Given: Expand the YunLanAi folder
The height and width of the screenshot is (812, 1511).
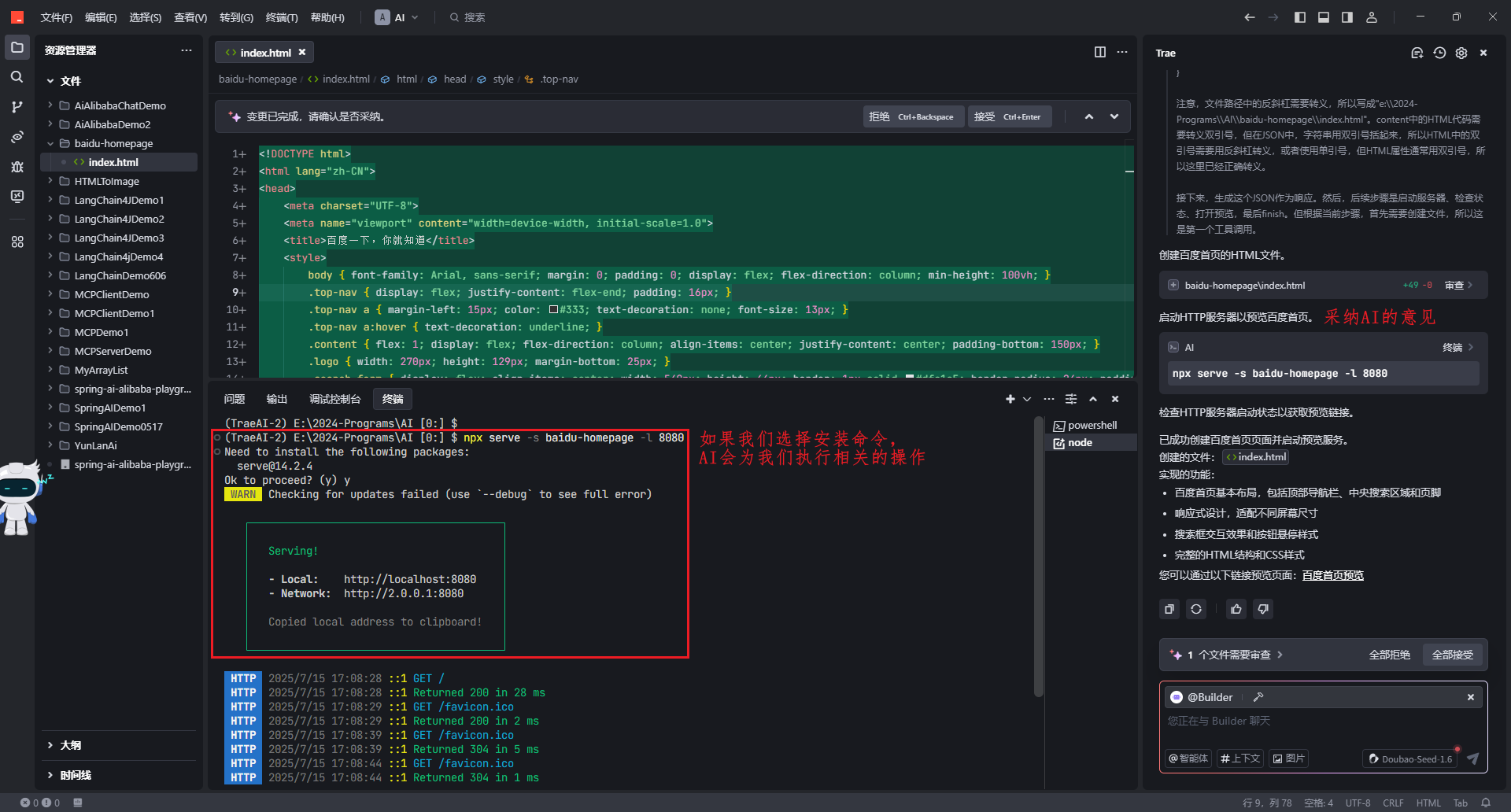Looking at the screenshot, I should (50, 445).
